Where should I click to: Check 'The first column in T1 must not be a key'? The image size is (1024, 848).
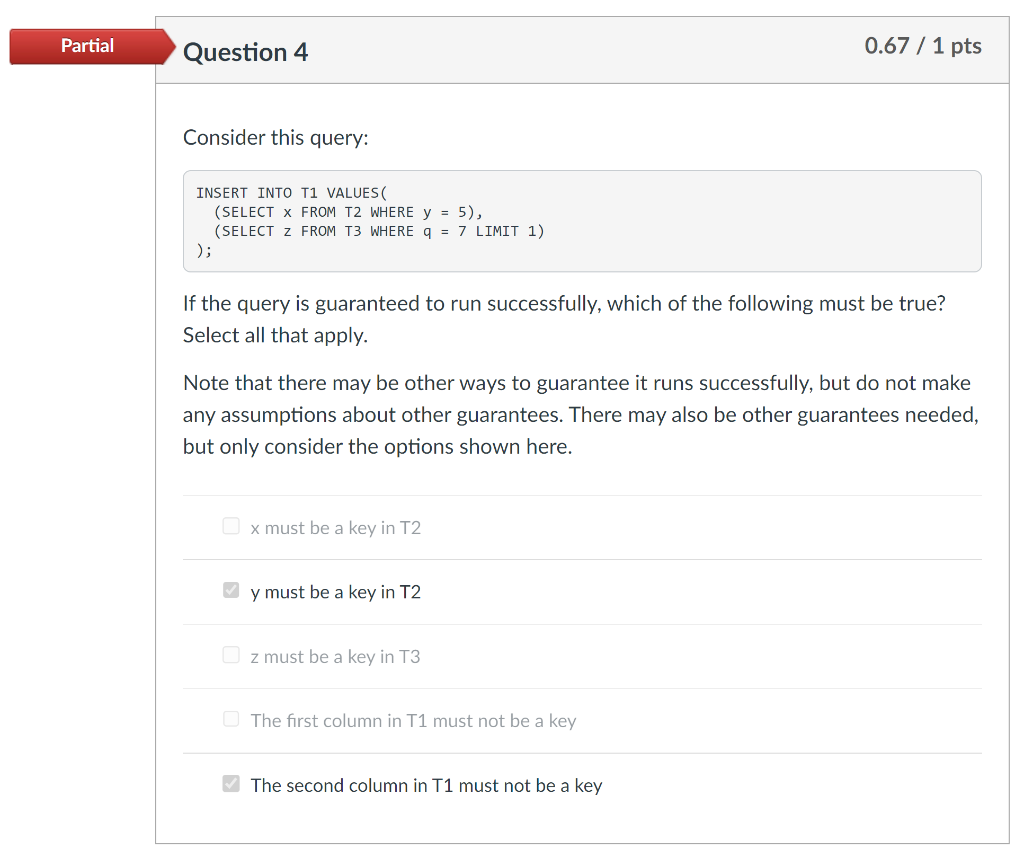click(x=231, y=719)
